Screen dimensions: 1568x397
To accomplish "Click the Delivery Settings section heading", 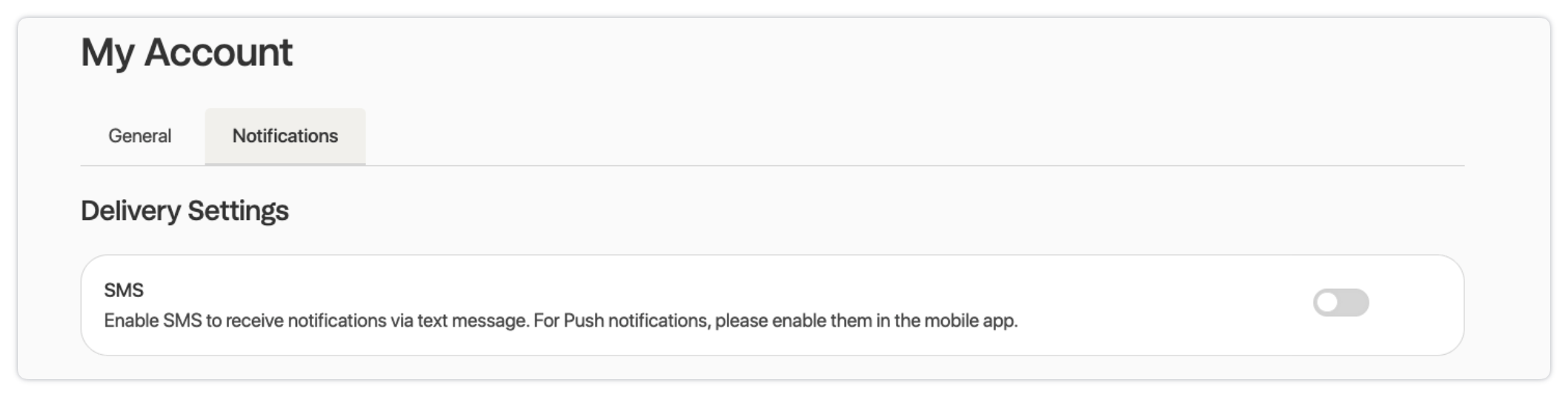I will point(185,211).
